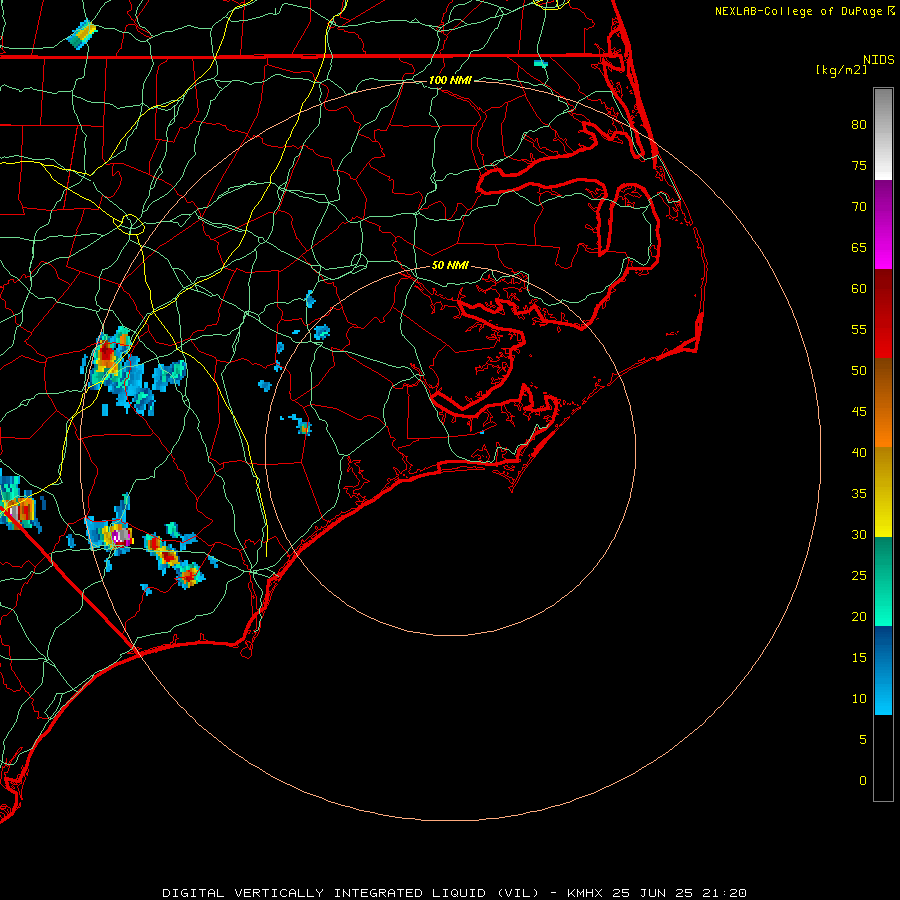Click the 50 NMI range ring label
Image resolution: width=900 pixels, height=900 pixels.
[x=450, y=265]
